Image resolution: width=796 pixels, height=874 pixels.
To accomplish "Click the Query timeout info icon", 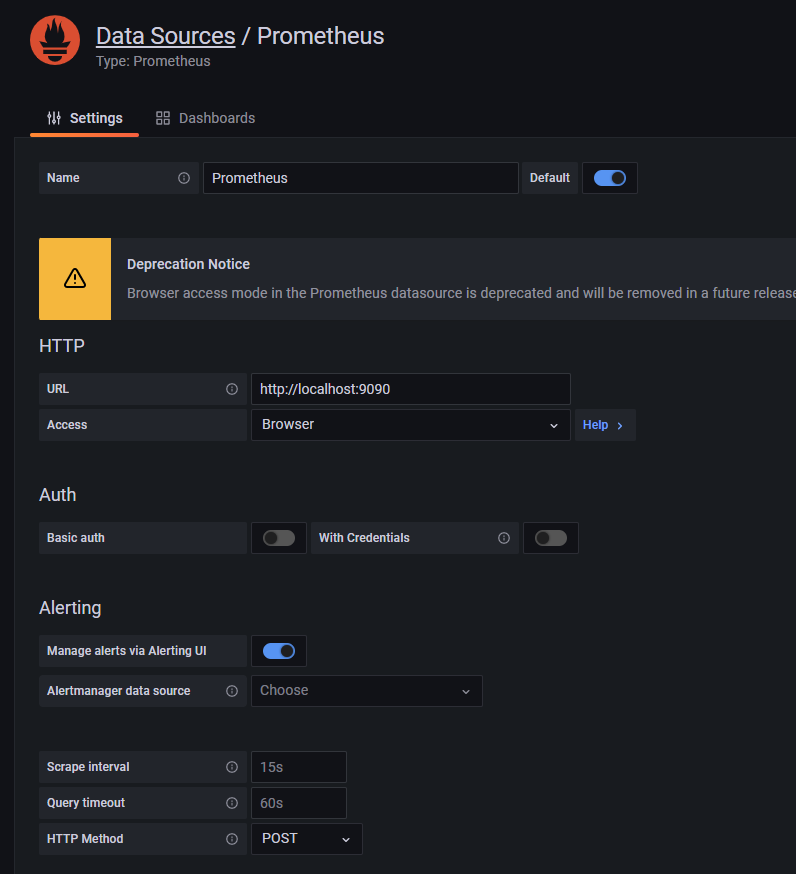I will click(x=232, y=803).
